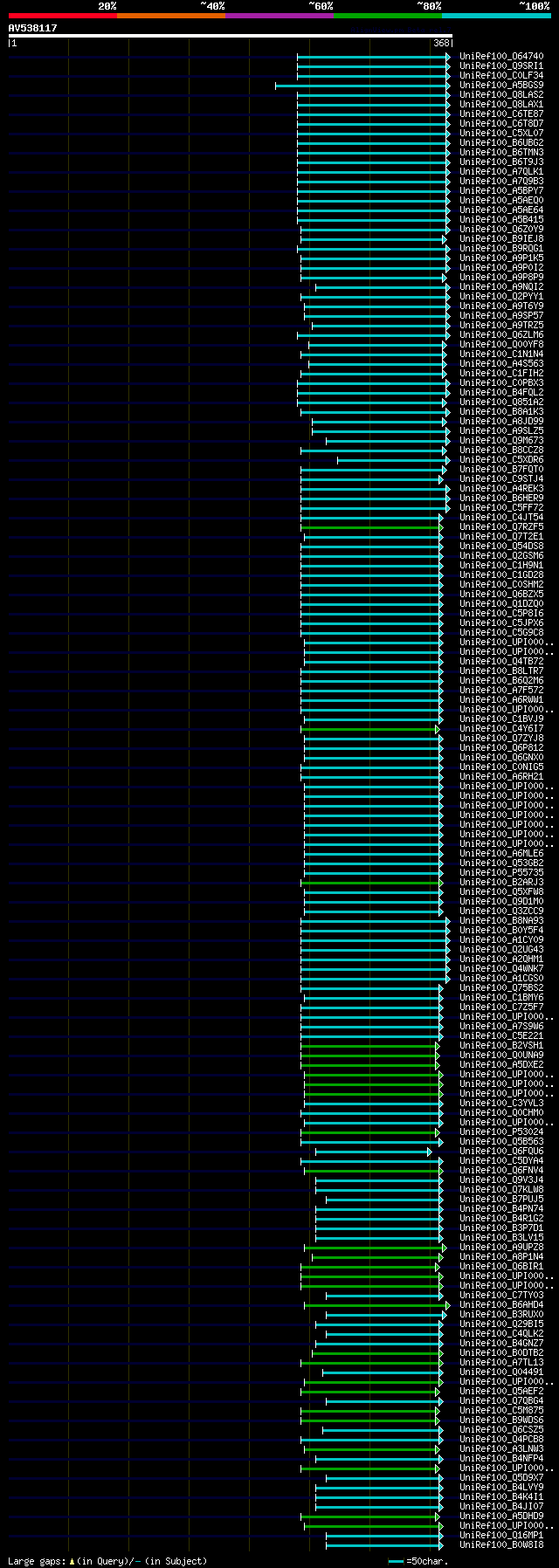
Task: Select hit label UniRef100_P55735
Action: coord(501,873)
